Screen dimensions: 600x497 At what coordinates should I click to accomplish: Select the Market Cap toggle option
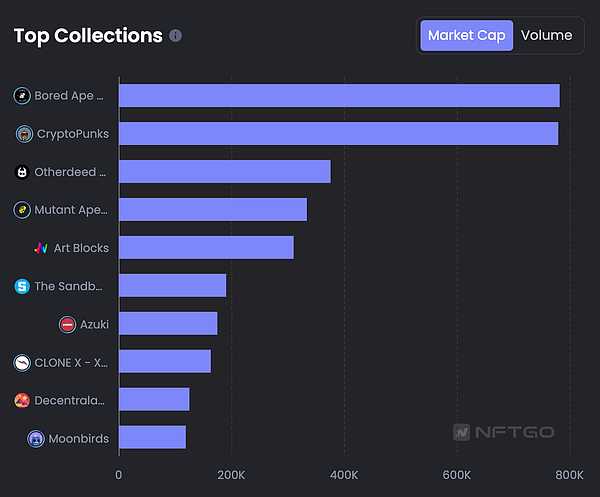point(466,35)
